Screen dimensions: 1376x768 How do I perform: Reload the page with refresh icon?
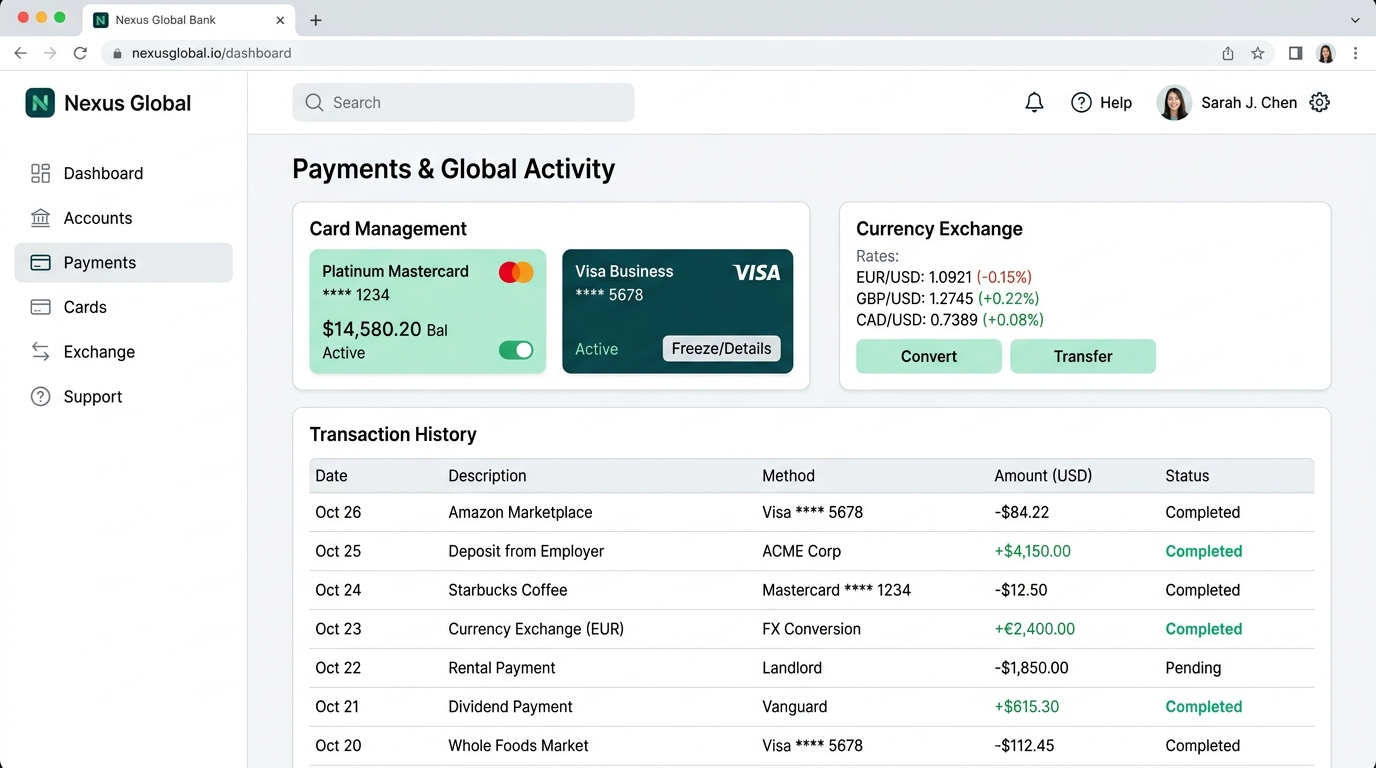click(x=80, y=53)
